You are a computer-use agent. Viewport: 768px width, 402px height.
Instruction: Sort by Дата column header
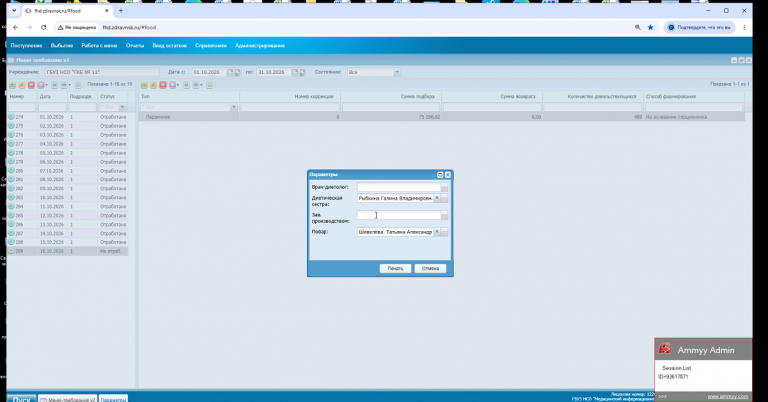(x=52, y=96)
